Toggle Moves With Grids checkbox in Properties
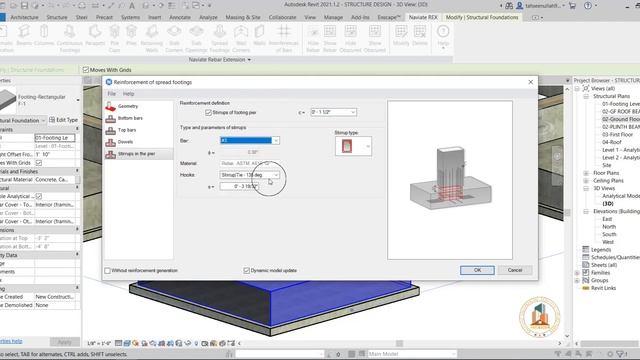The image size is (640, 360). point(39,163)
